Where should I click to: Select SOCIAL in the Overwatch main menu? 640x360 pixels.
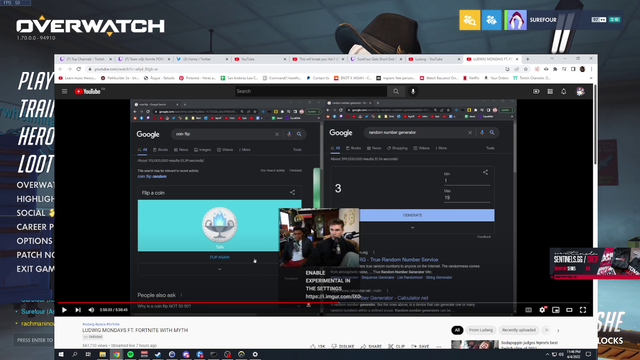click(x=31, y=213)
